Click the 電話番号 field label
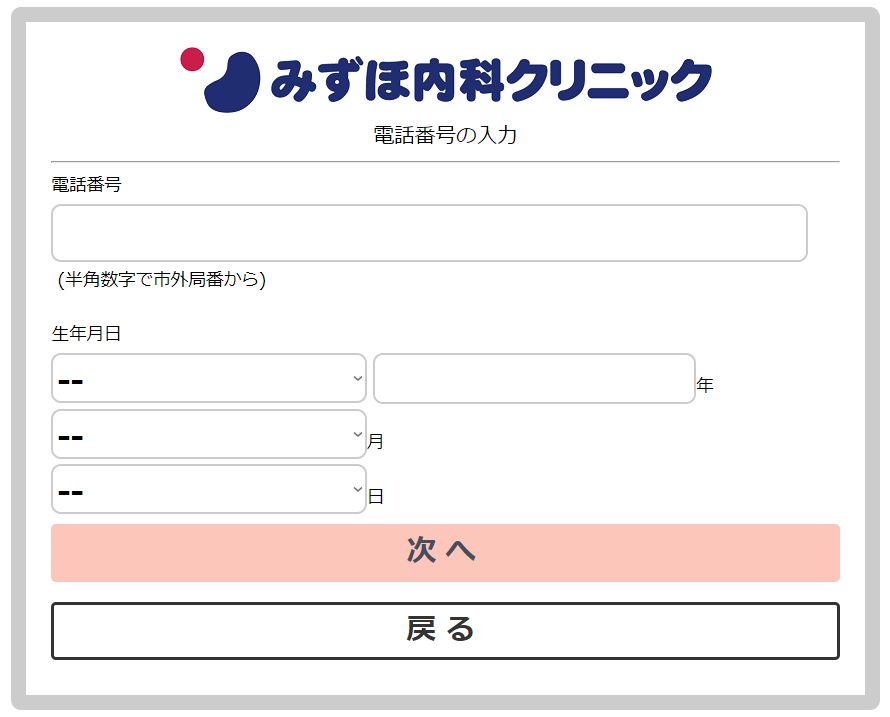The height and width of the screenshot is (717, 890). coord(86,185)
